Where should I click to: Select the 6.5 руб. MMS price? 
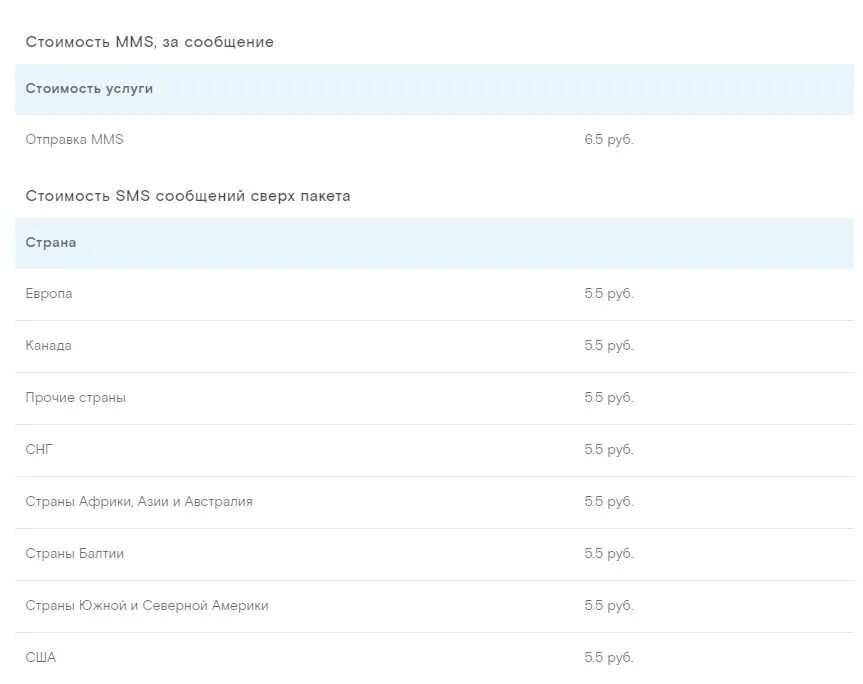tap(609, 140)
